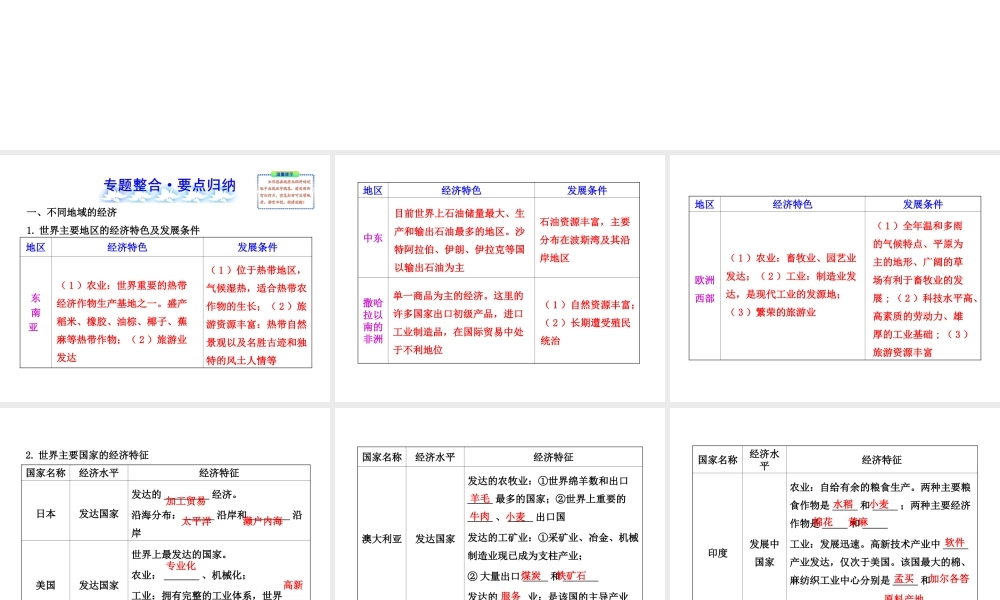Click the blue title 专题整合·要点归纳

coord(170,186)
